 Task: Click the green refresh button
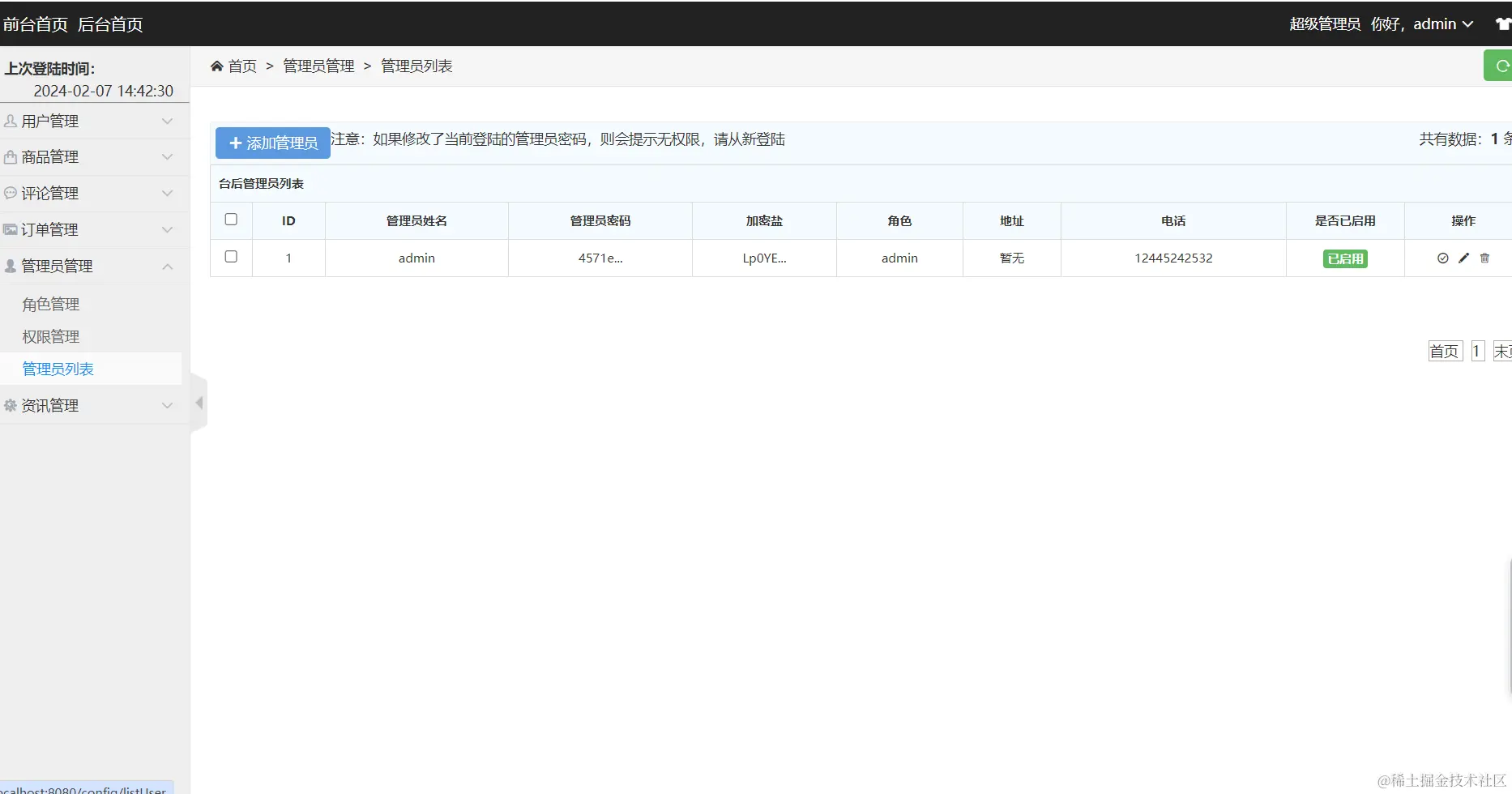(x=1499, y=66)
